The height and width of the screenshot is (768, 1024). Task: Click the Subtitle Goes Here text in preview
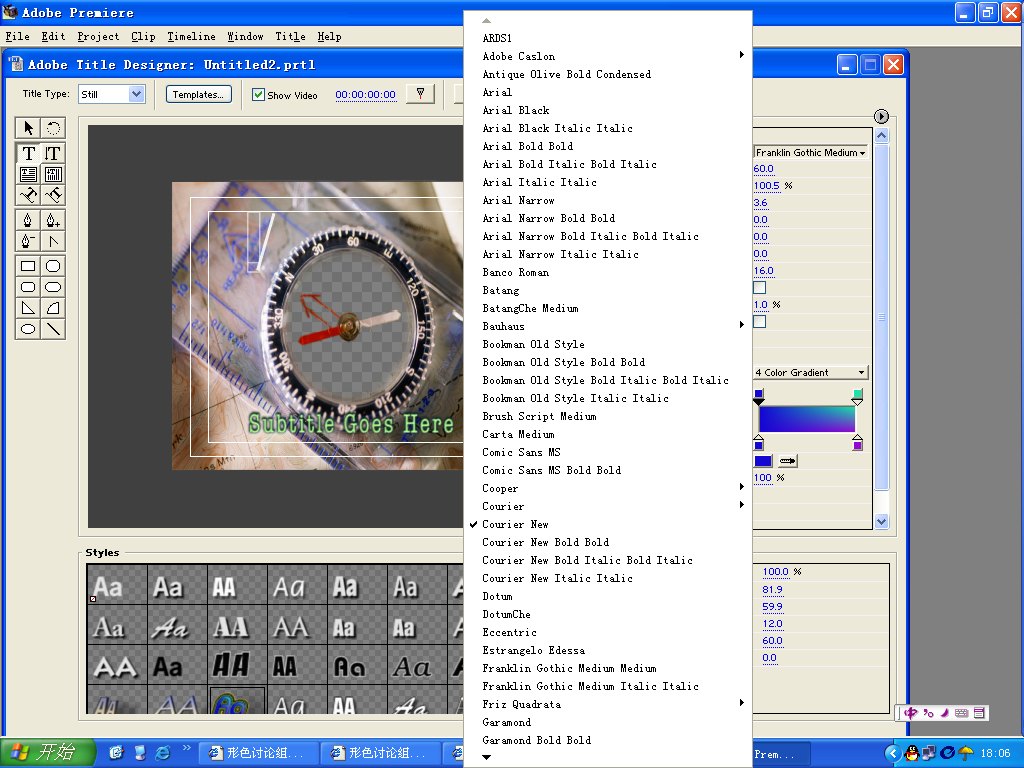(x=351, y=424)
